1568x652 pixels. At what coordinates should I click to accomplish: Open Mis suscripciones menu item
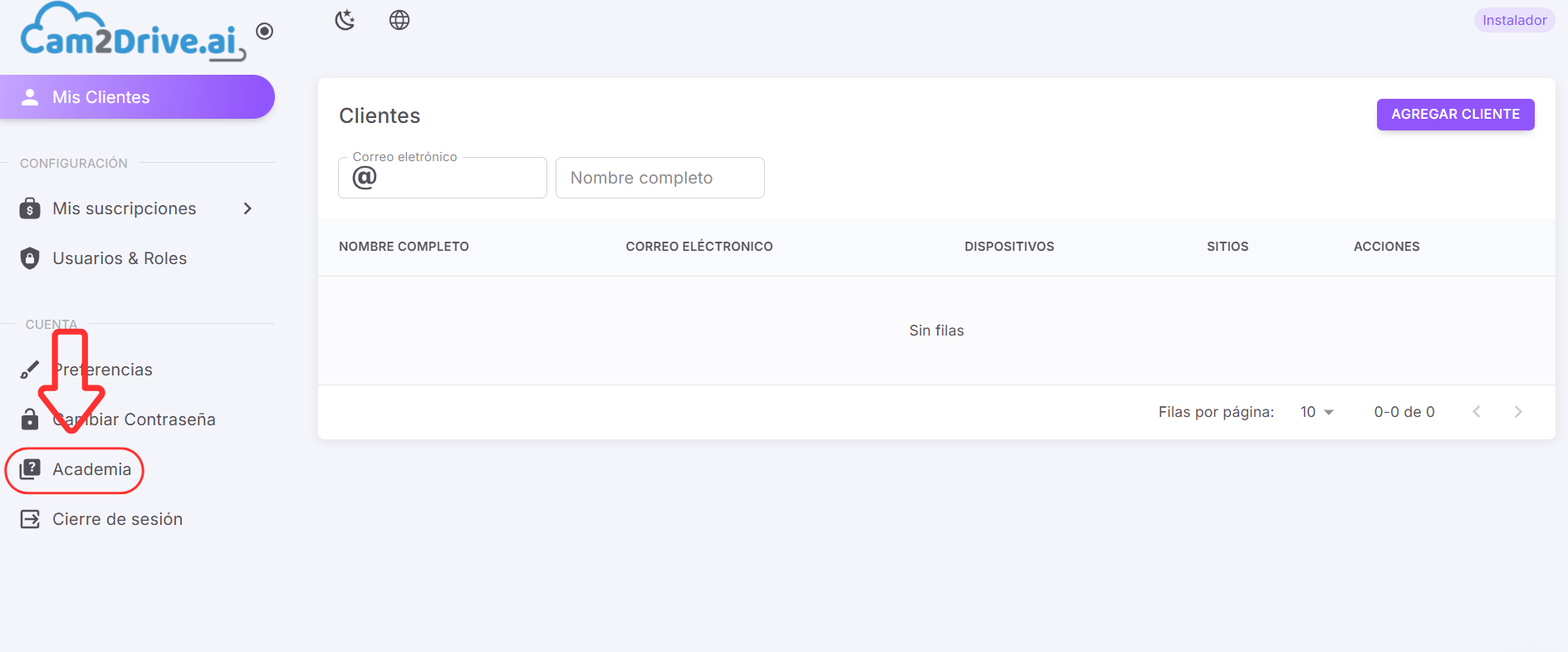coord(137,208)
